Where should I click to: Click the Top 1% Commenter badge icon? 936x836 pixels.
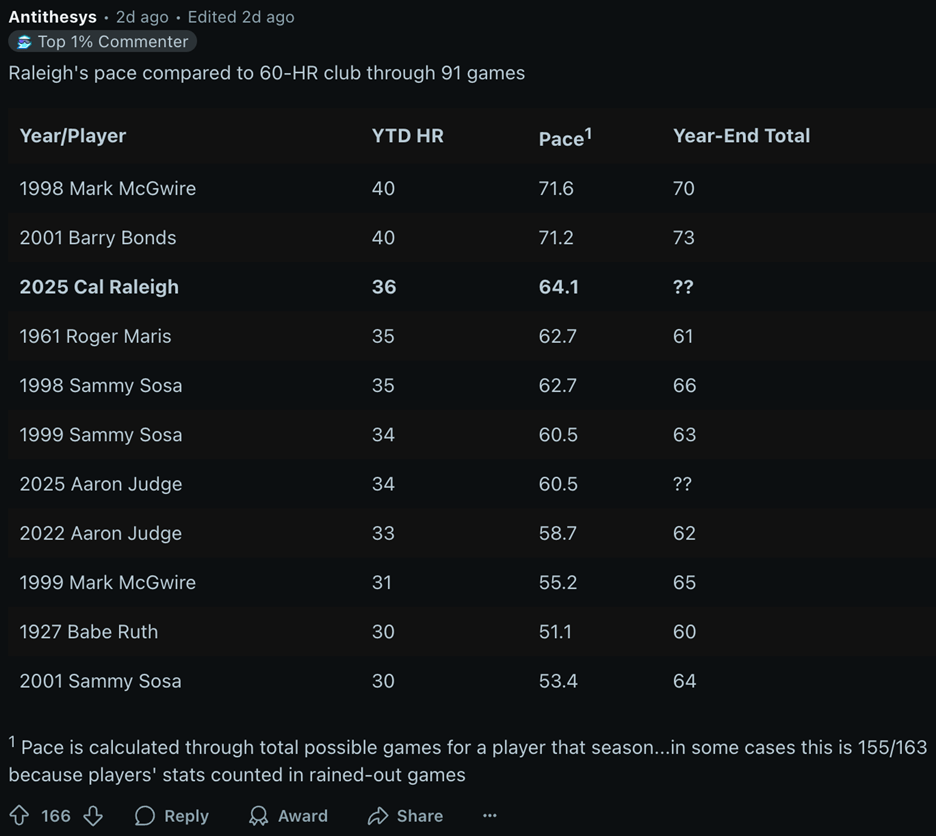(x=24, y=42)
